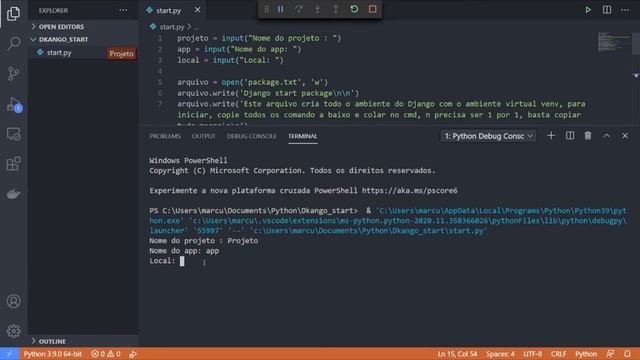Screen dimensions: 640x360
Task: Click Ln 15, Col 54 status item
Action: pyautogui.click(x=457, y=354)
